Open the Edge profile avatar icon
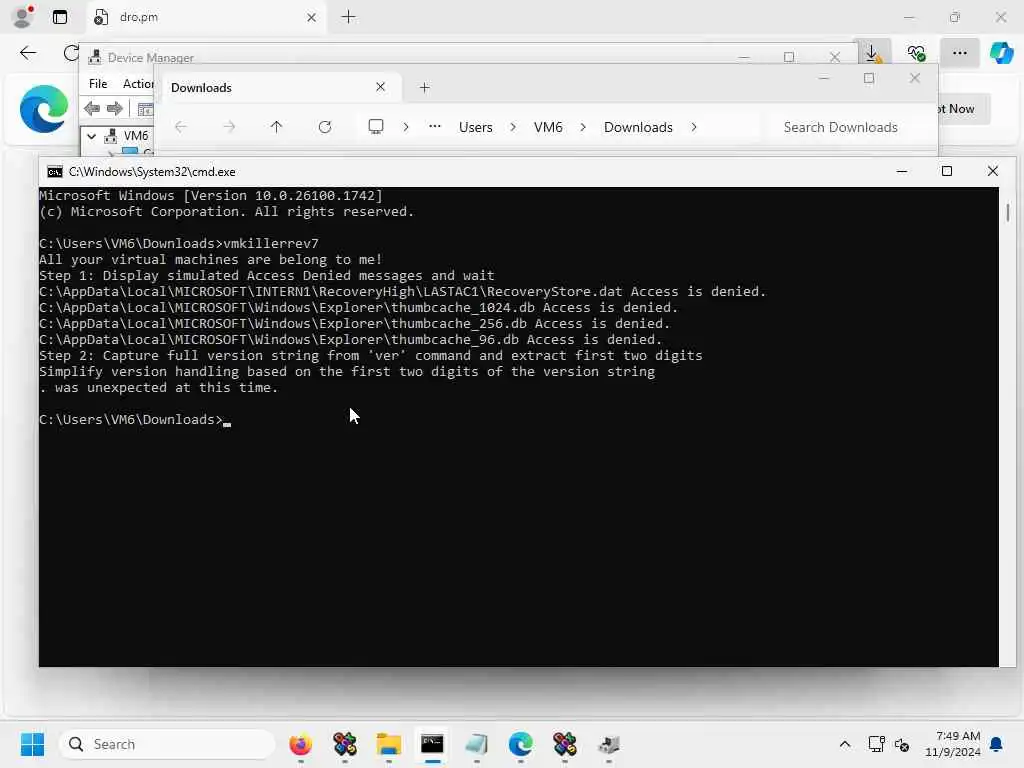1024x768 pixels. click(x=23, y=16)
